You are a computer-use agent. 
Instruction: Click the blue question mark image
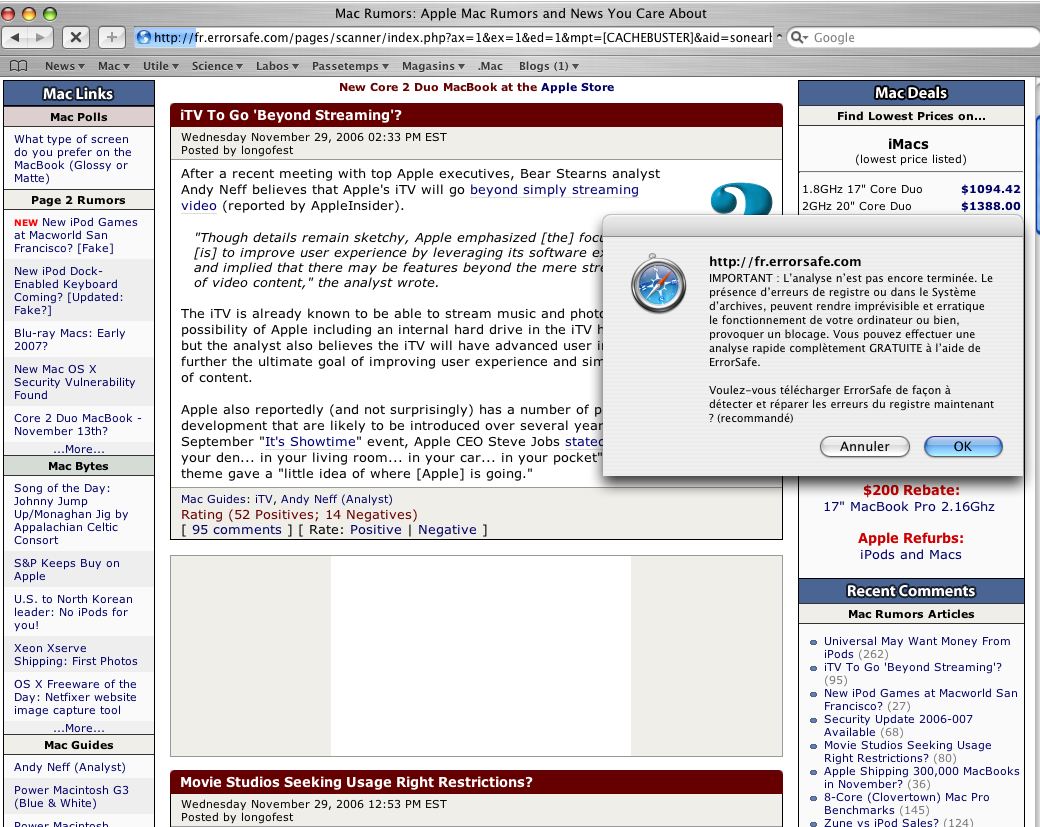coord(741,198)
